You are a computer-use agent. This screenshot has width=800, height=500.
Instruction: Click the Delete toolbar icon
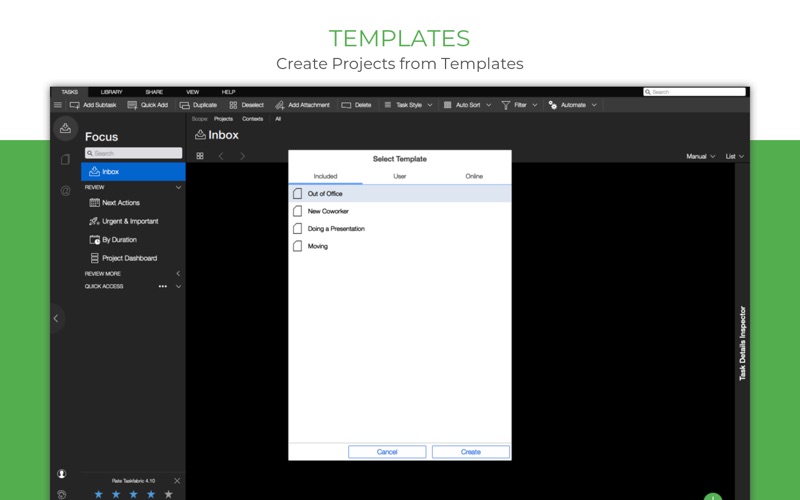346,105
